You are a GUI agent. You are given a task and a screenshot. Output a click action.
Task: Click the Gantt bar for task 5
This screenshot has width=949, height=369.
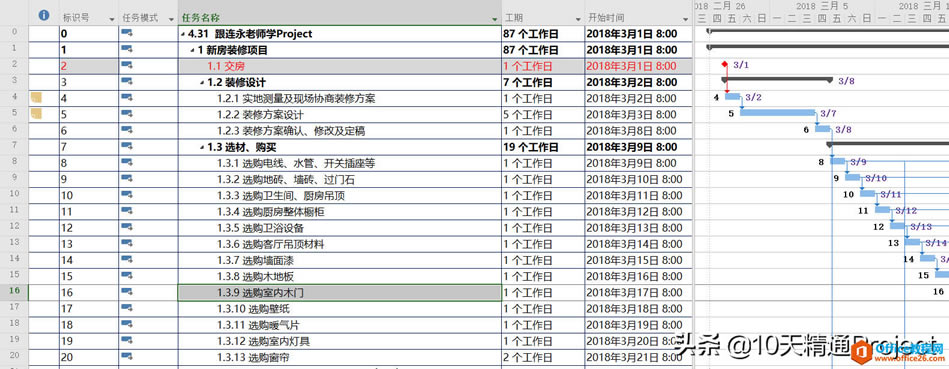pos(778,113)
